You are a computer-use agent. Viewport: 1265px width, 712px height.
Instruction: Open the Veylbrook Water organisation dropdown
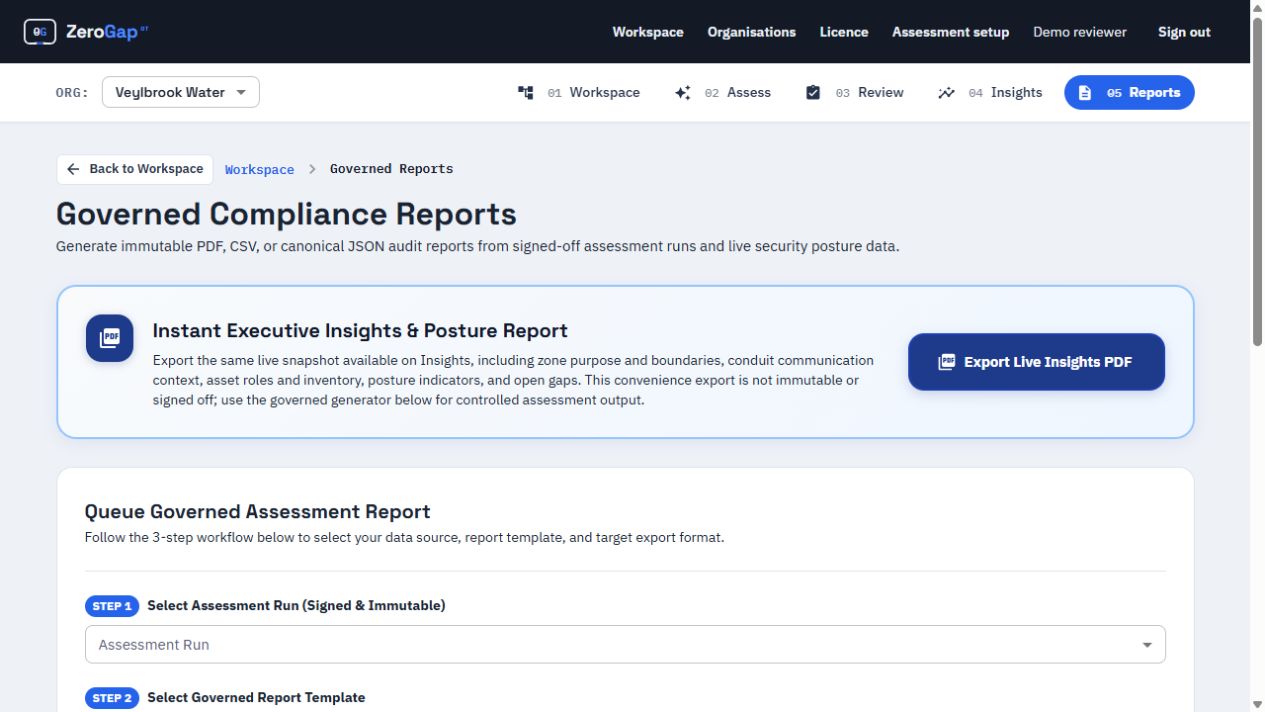(181, 92)
